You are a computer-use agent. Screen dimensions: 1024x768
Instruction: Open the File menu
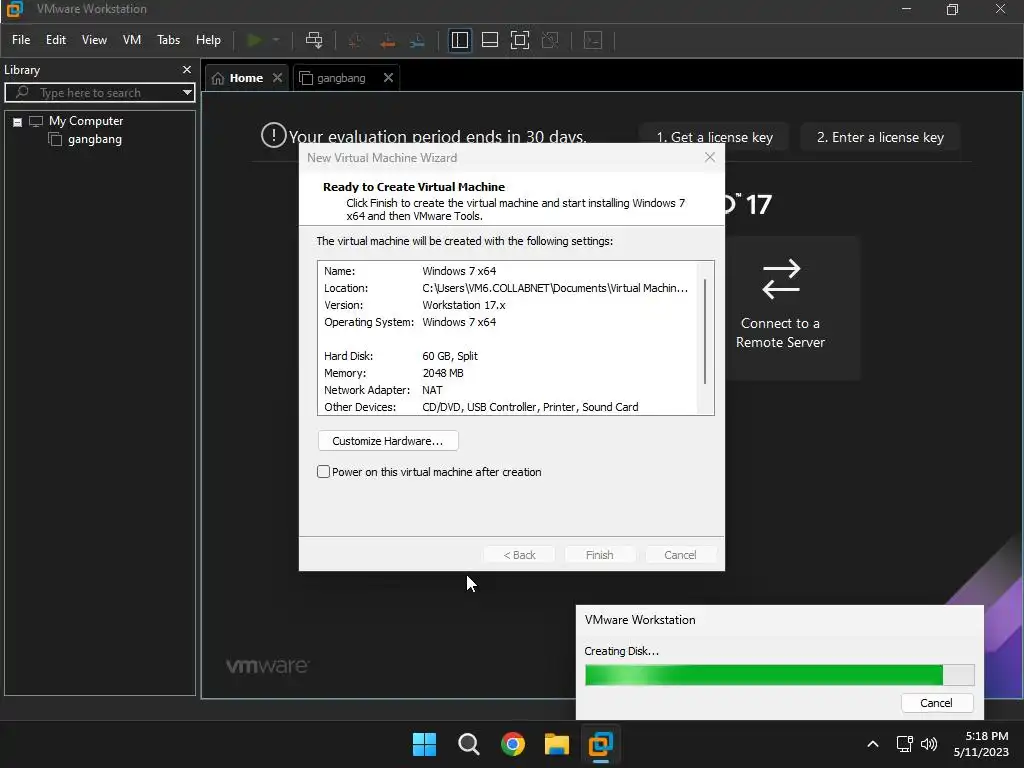[x=21, y=40]
